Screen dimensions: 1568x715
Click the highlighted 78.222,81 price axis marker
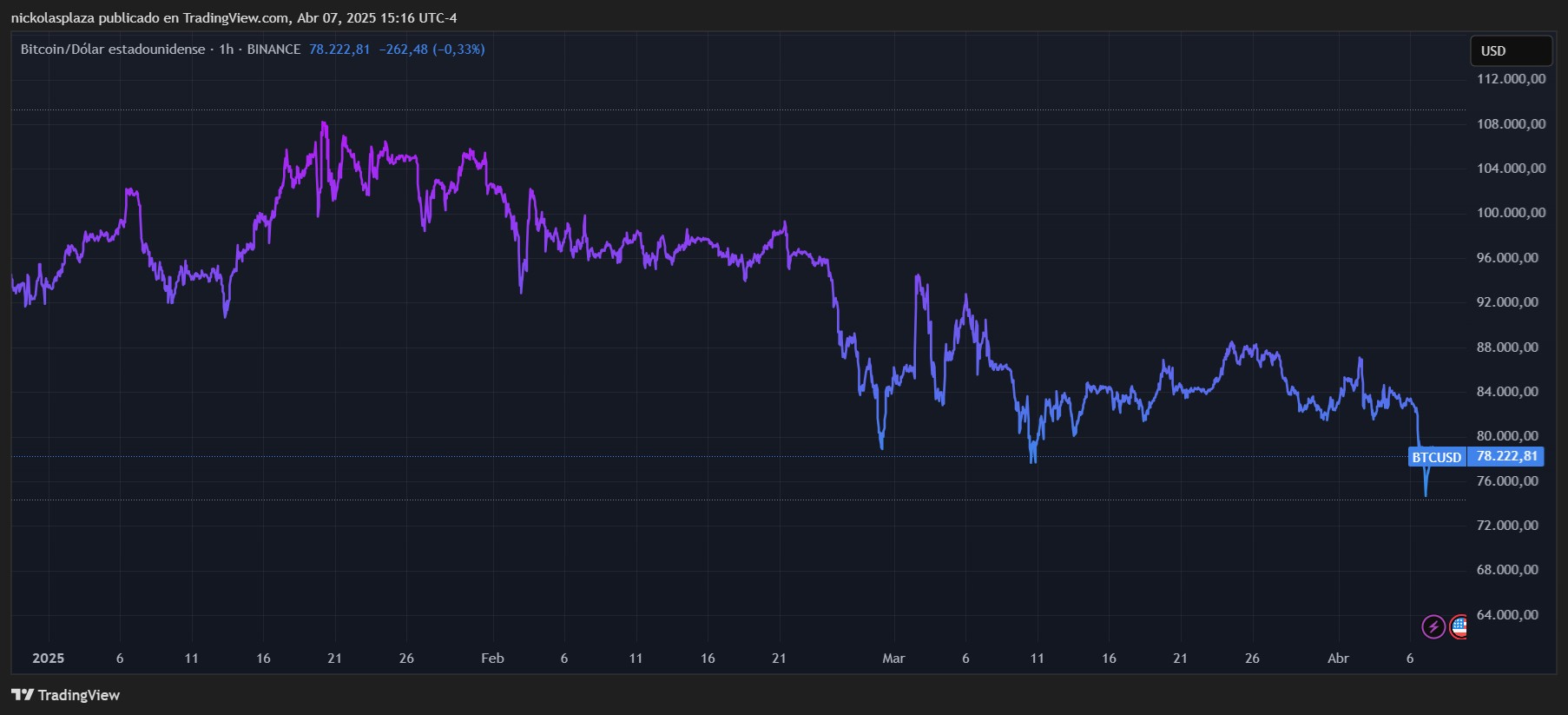(1506, 456)
